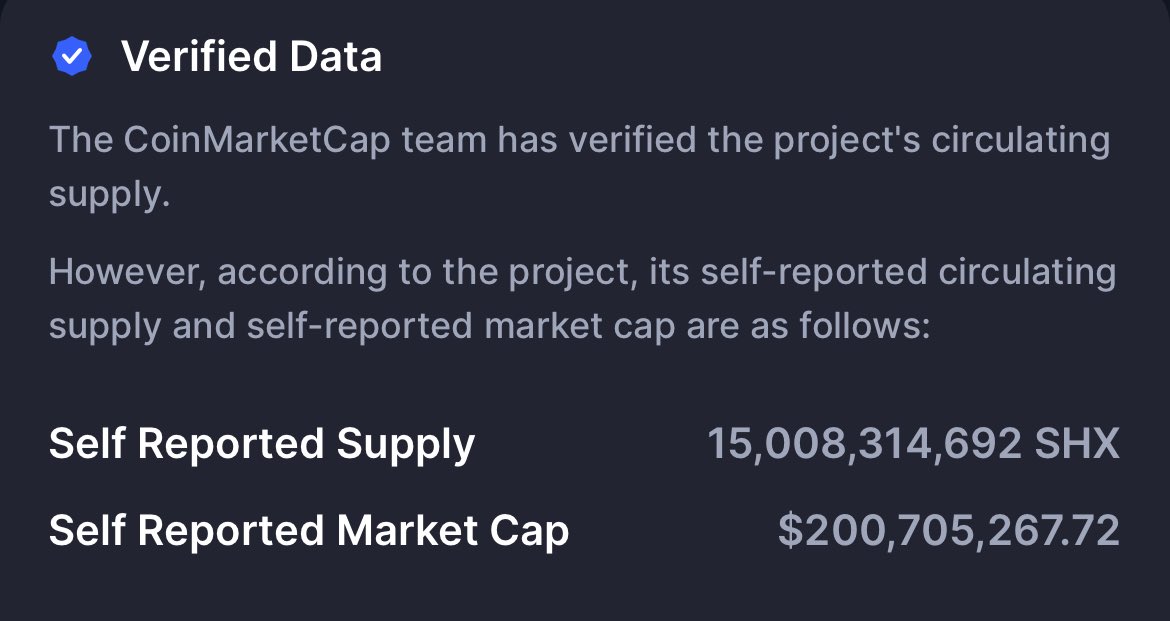This screenshot has height=621, width=1170.
Task: Click the blue verified checkmark badge
Action: click(72, 56)
